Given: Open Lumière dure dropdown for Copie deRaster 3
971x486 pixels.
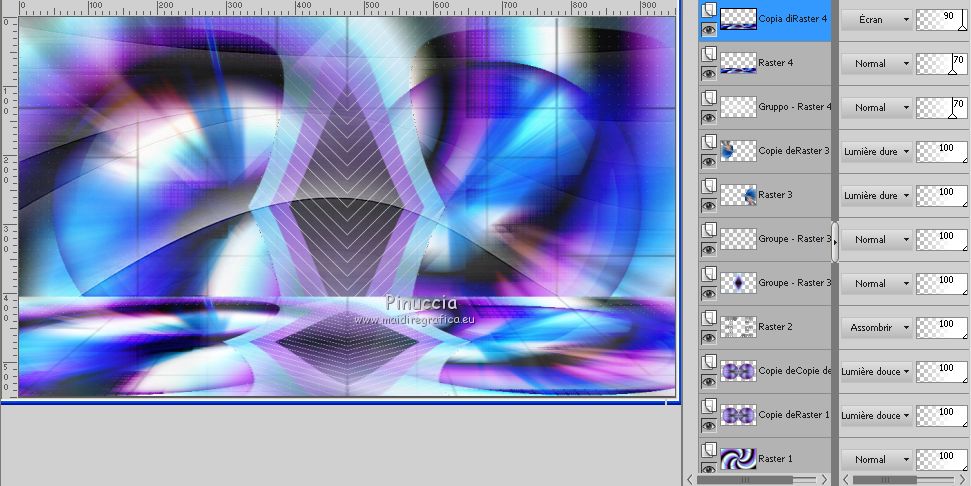Looking at the screenshot, I should [x=876, y=152].
